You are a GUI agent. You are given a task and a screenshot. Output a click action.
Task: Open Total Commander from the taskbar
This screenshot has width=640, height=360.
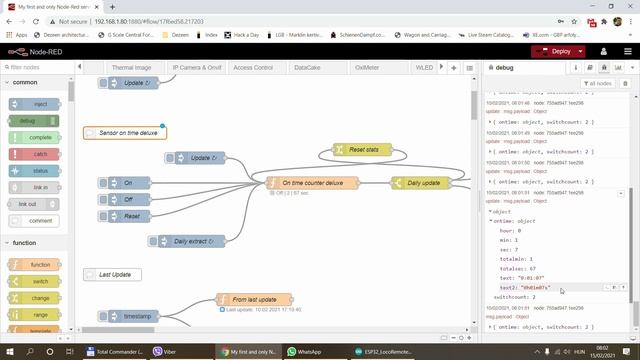tap(115, 351)
